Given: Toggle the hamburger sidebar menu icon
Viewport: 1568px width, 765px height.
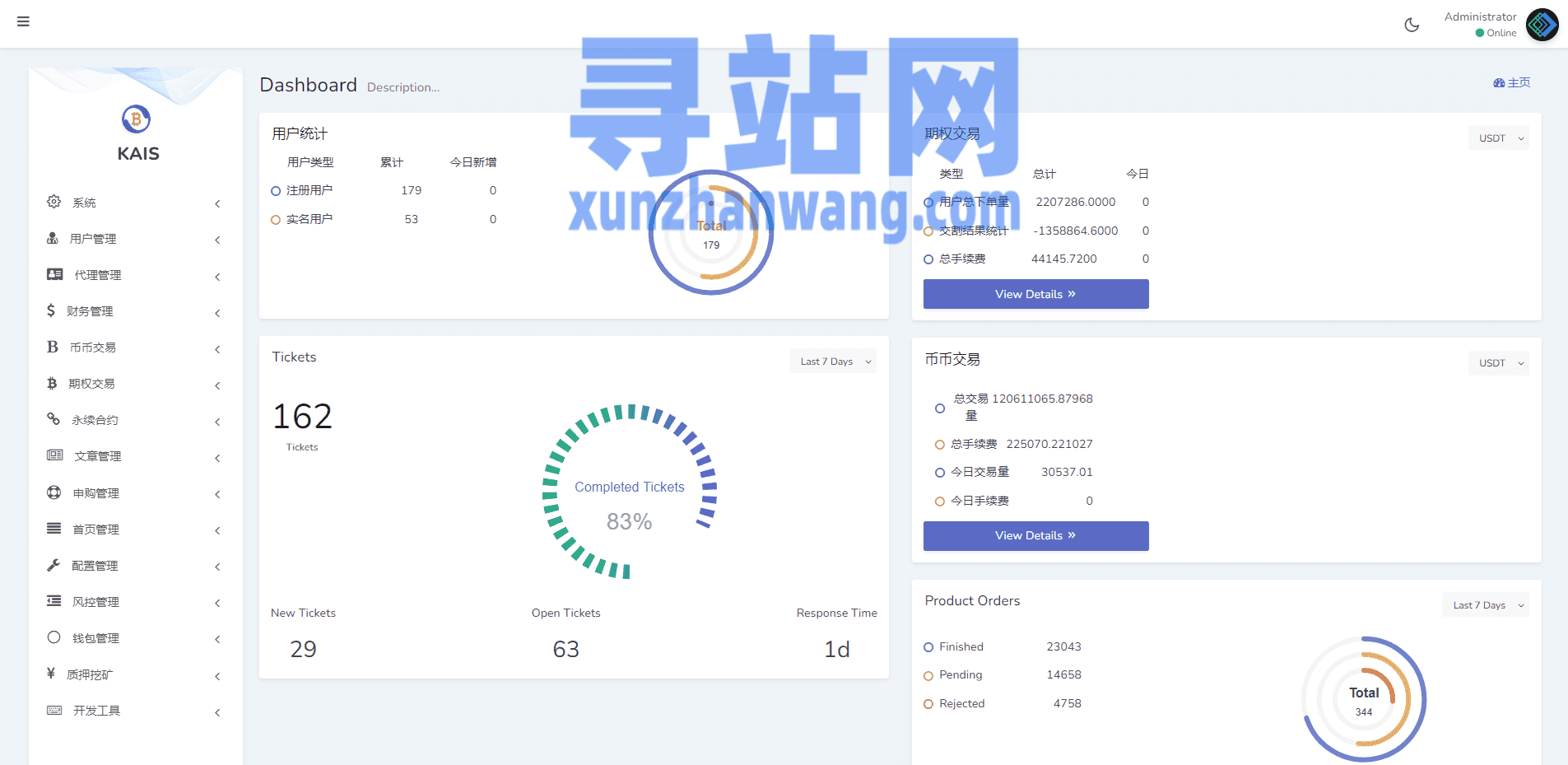Looking at the screenshot, I should pos(23,21).
